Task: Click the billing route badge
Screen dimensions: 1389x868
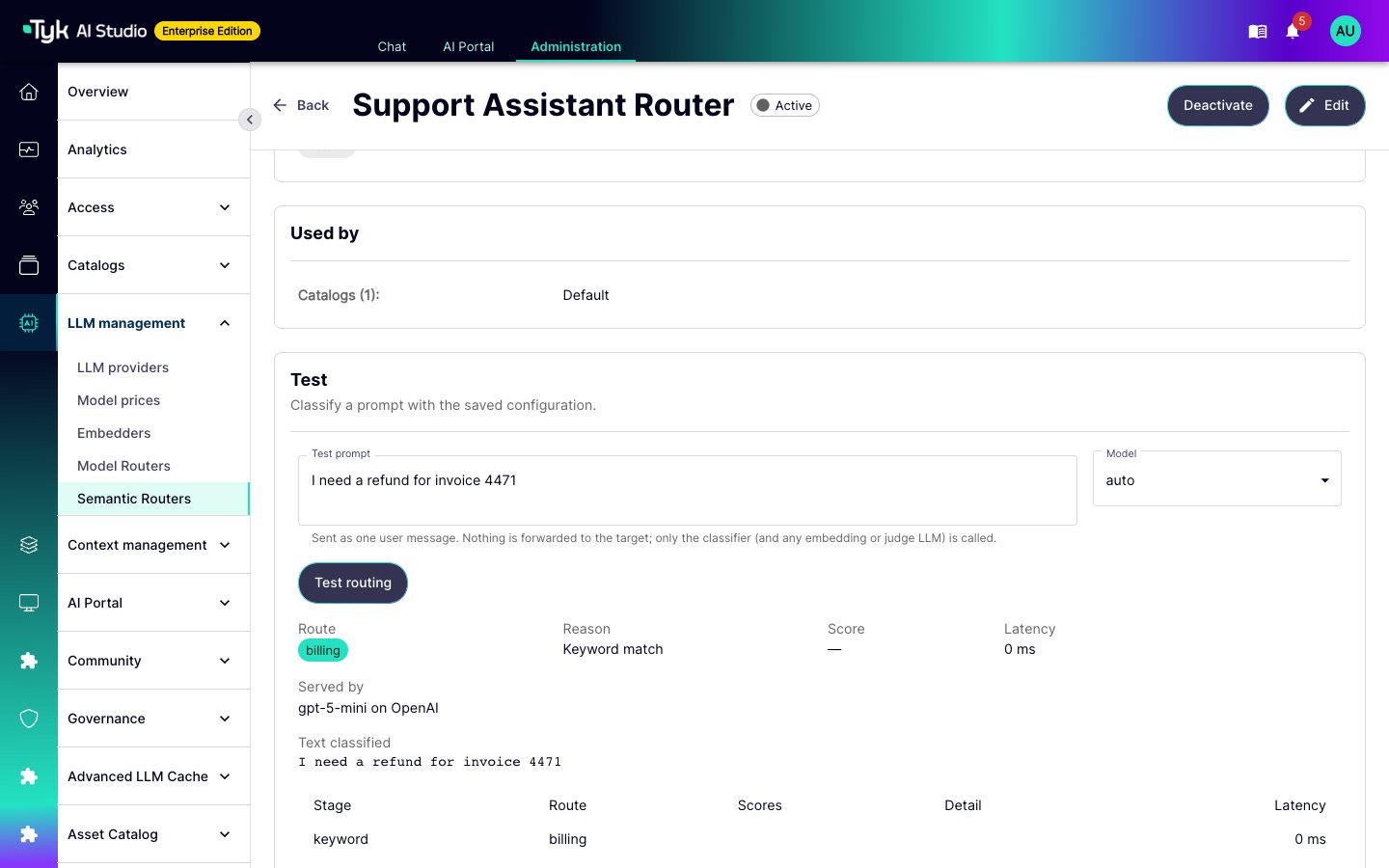Action: (x=323, y=650)
